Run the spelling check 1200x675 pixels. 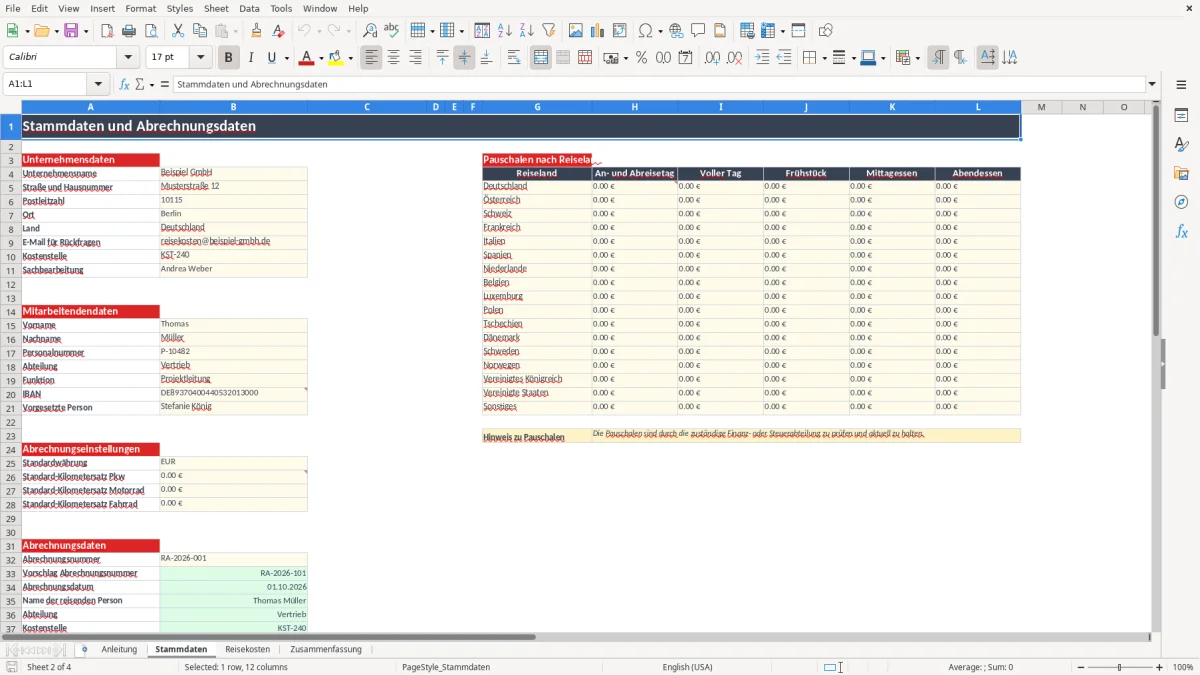[392, 31]
